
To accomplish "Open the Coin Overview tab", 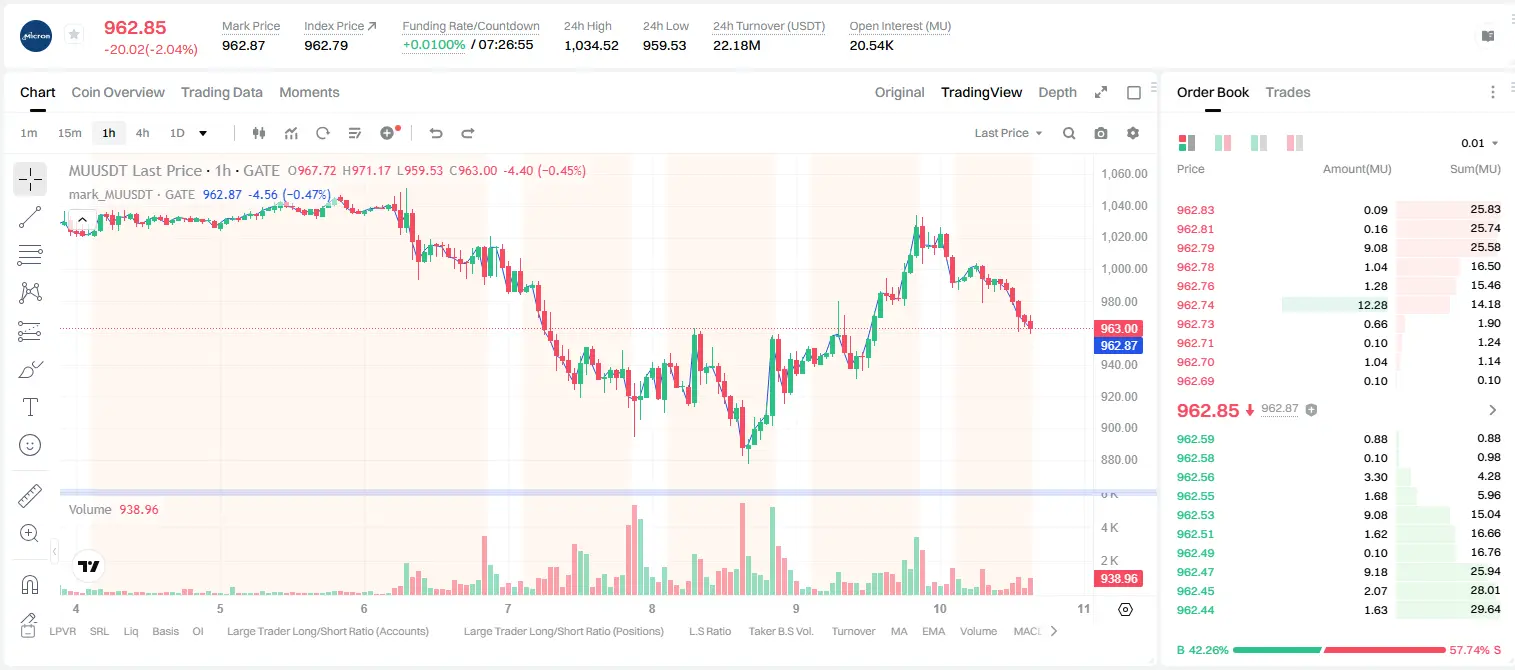I will click(x=118, y=92).
